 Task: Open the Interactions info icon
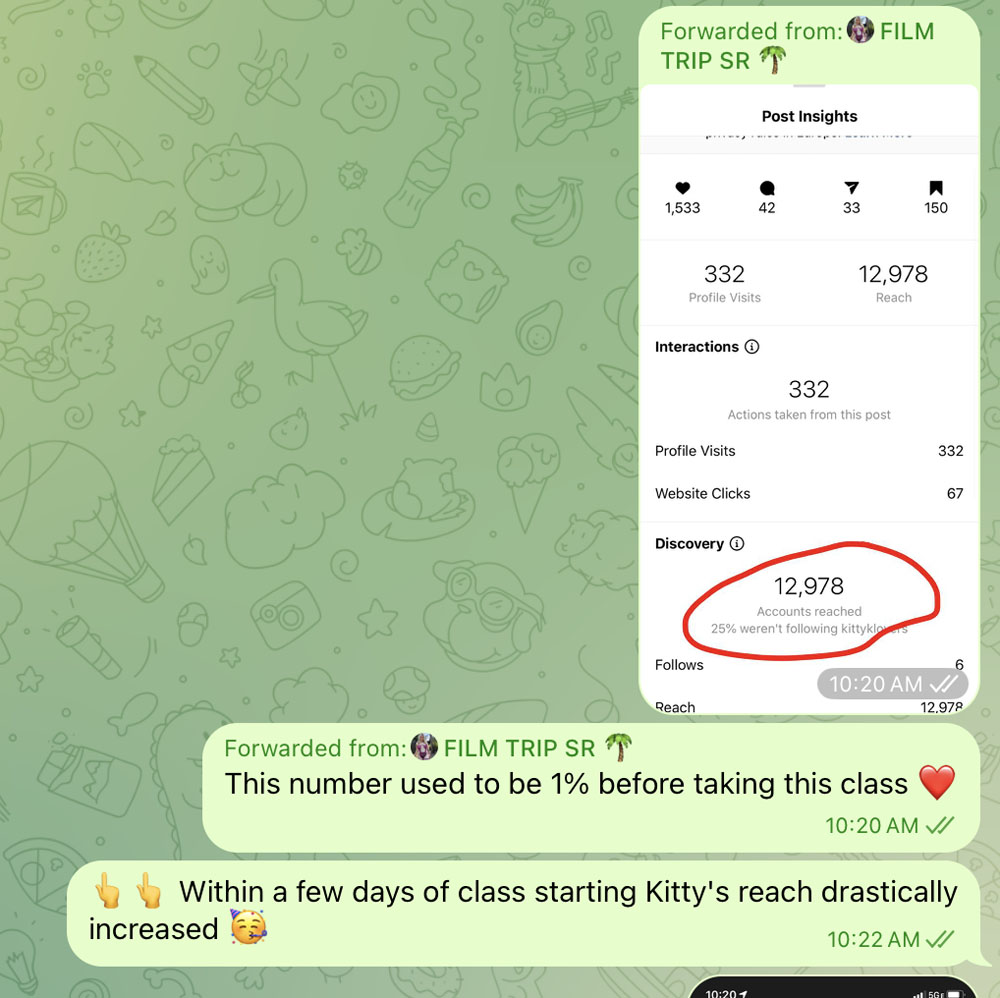click(x=752, y=346)
